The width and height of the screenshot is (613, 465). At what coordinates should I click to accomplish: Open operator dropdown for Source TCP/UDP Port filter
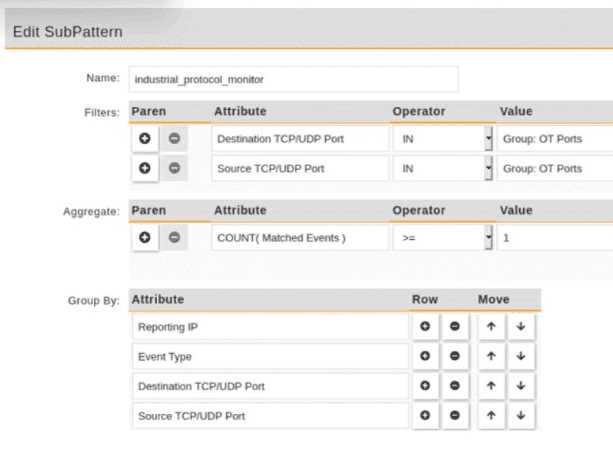(x=488, y=168)
